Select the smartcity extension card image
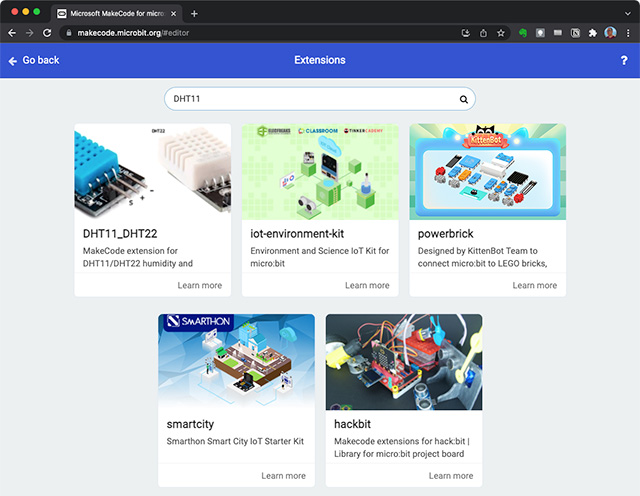Screen dimensions: 640x496 [236, 361]
